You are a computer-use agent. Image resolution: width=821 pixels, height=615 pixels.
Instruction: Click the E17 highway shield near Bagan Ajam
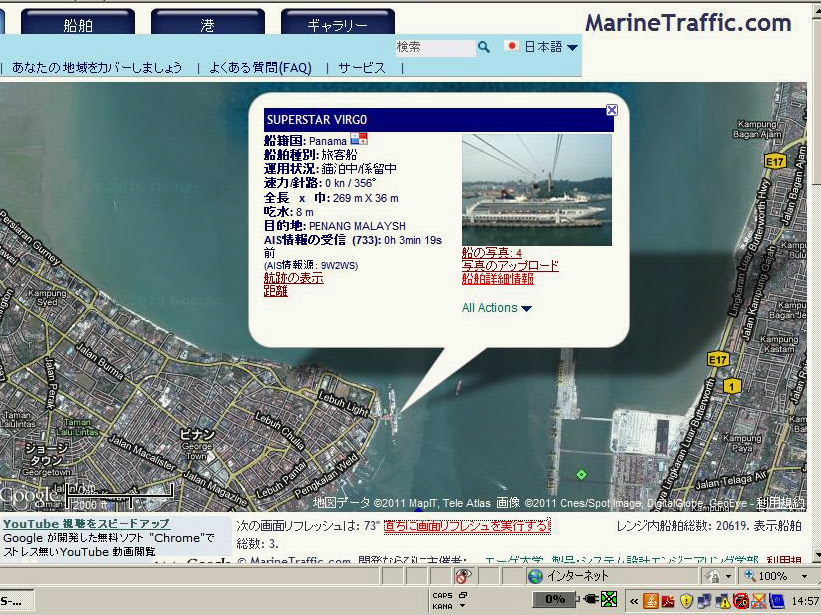(x=775, y=161)
